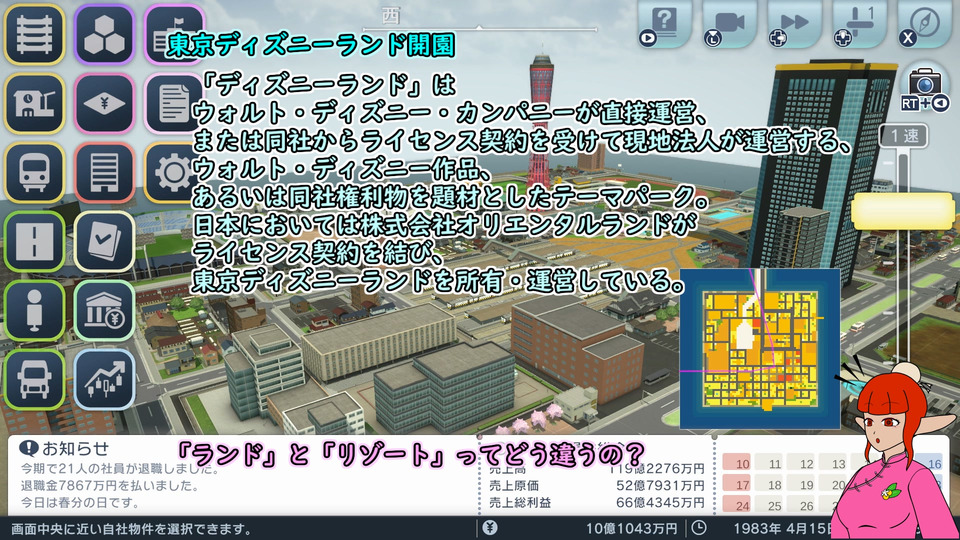Click the compass orientation button
Image resolution: width=960 pixels, height=540 pixels.
(925, 23)
